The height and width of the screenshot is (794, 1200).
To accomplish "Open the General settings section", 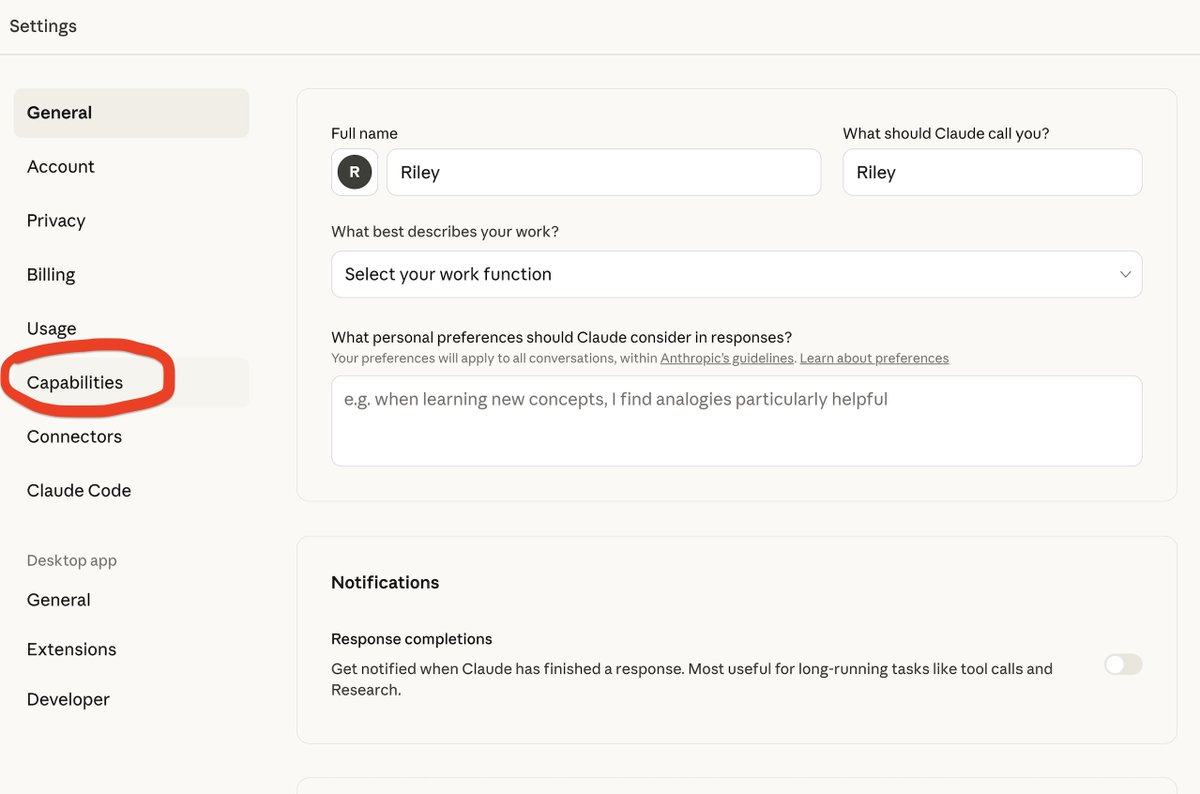I will [131, 113].
